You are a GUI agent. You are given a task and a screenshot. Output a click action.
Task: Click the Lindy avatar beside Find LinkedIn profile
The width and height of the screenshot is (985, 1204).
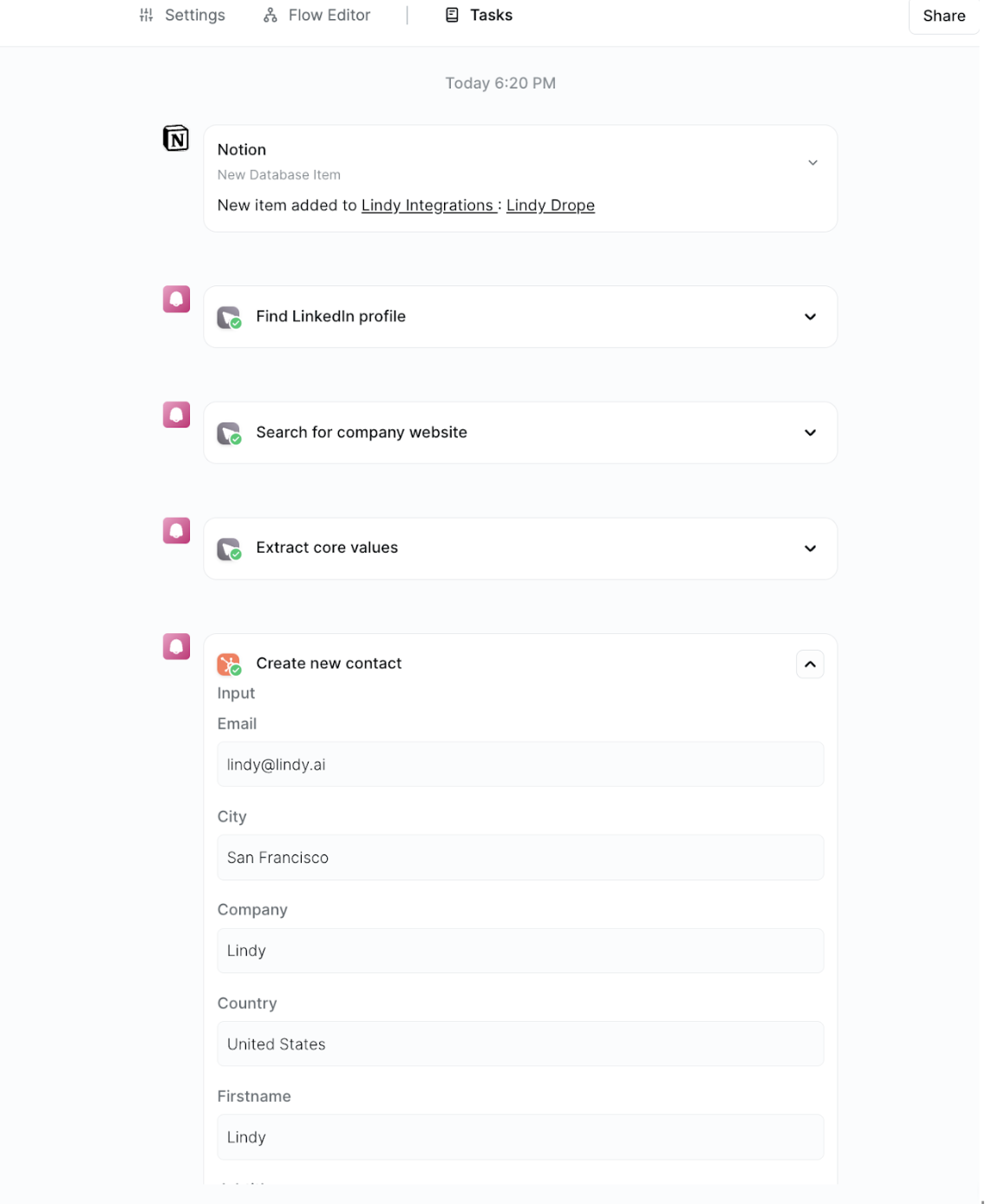point(176,299)
